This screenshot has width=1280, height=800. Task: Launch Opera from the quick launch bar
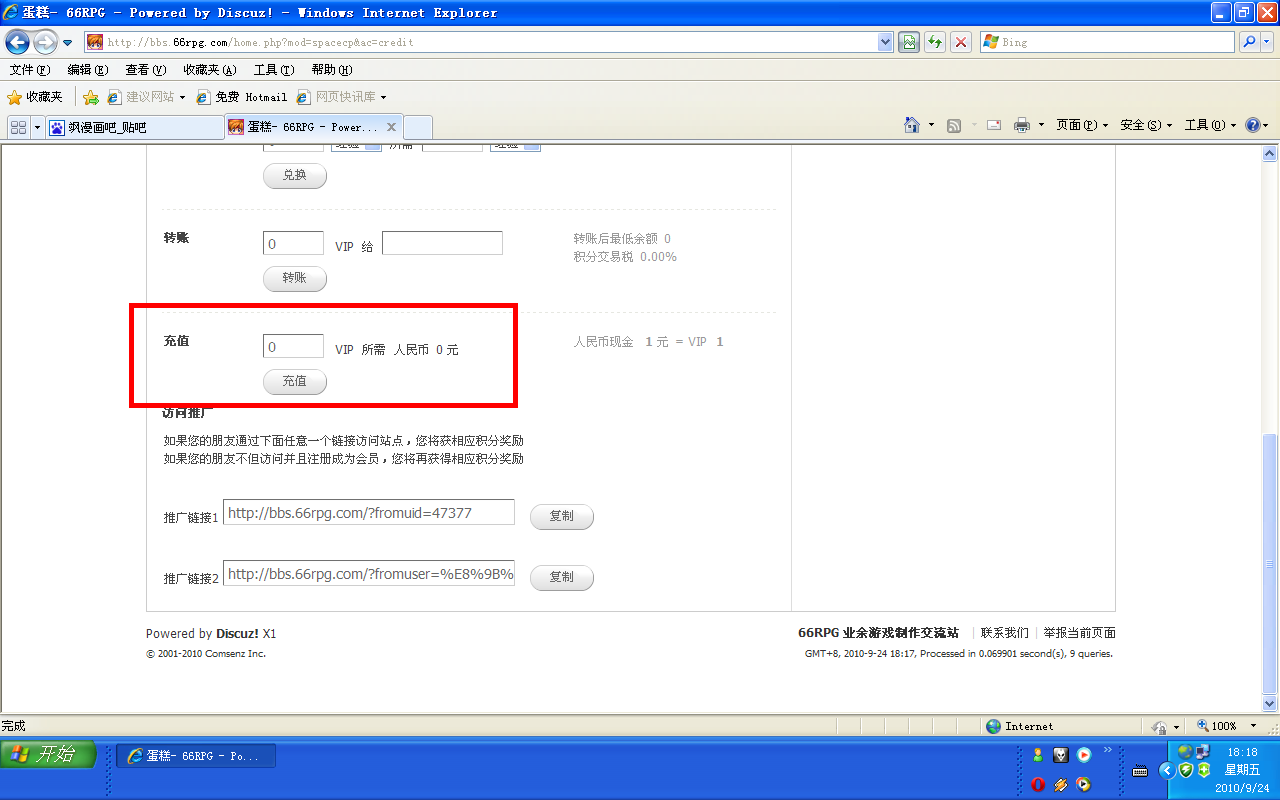[1038, 784]
